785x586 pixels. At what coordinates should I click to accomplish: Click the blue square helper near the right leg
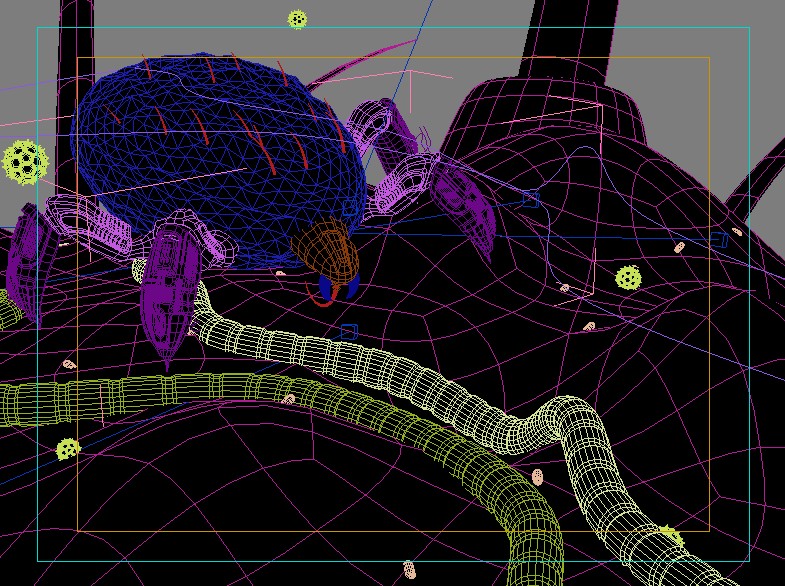(x=532, y=199)
